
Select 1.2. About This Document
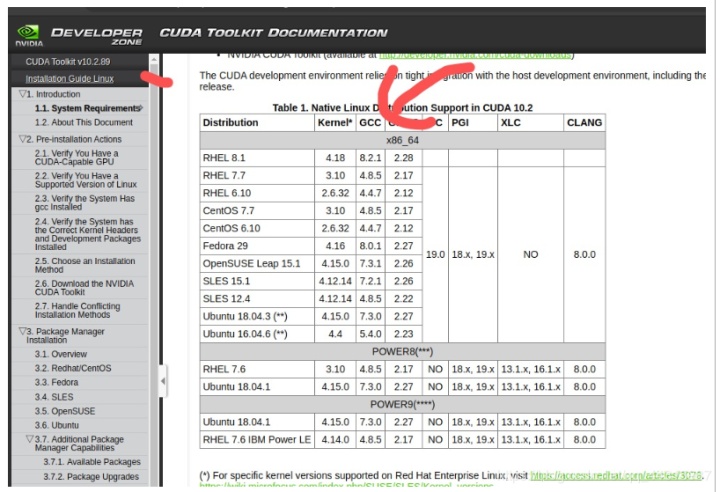tap(84, 123)
